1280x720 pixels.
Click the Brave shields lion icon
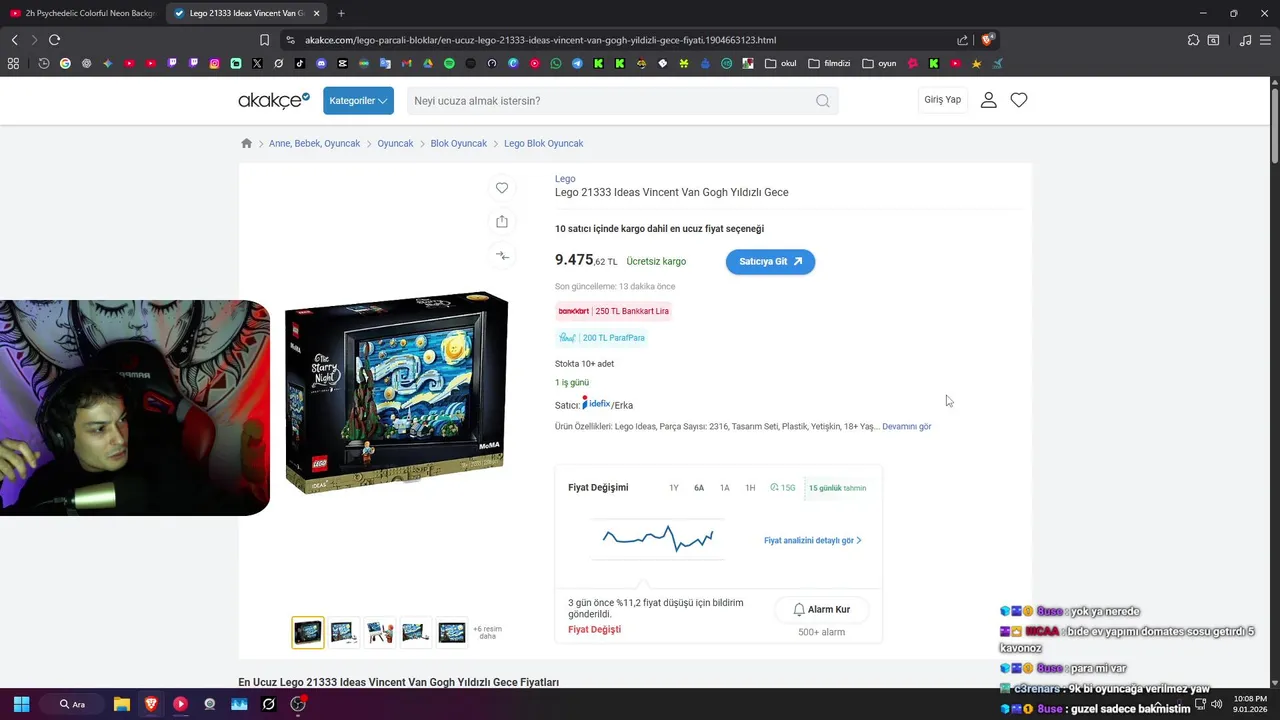click(x=987, y=40)
